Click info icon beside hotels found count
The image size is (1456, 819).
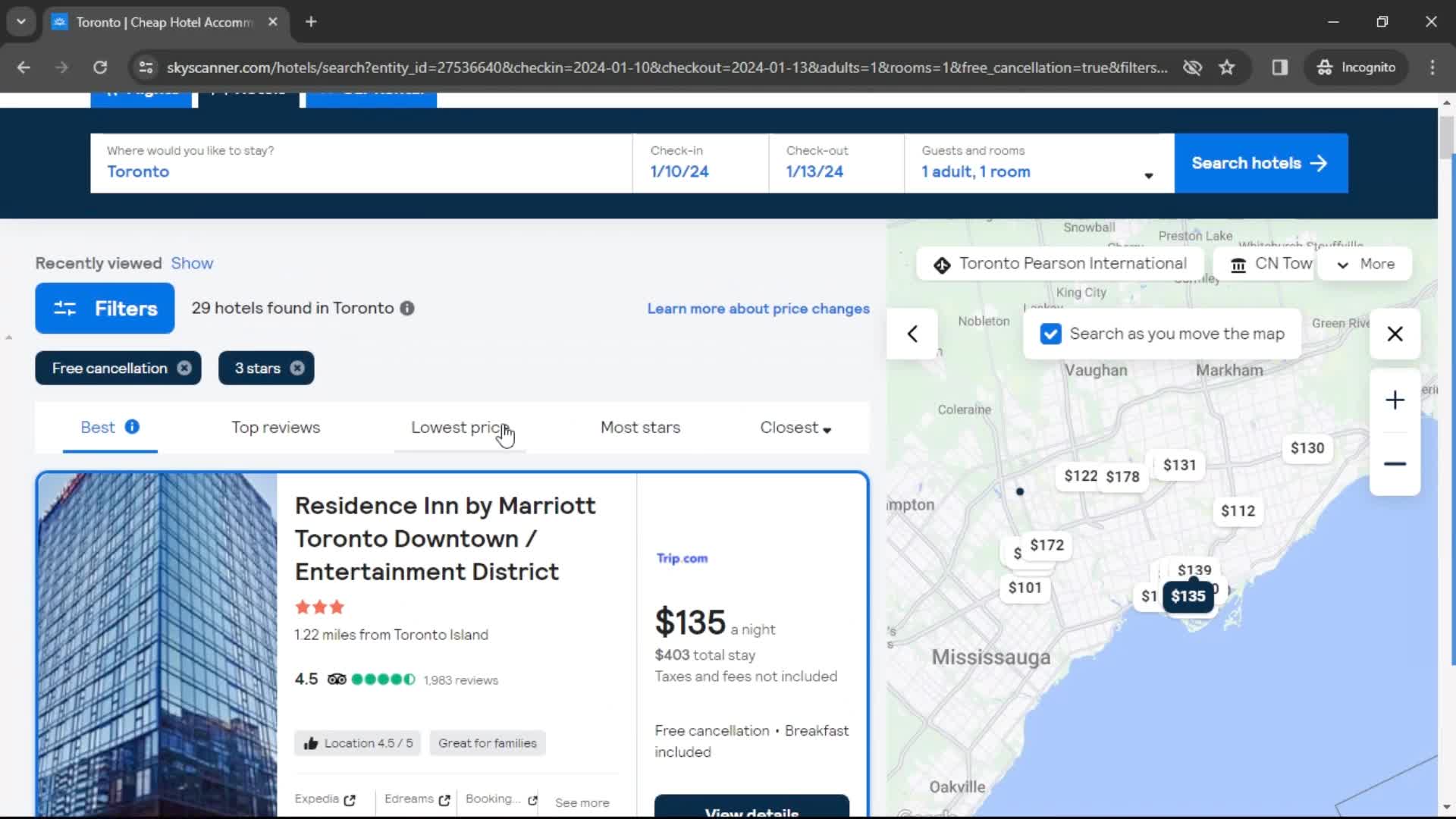pos(407,308)
